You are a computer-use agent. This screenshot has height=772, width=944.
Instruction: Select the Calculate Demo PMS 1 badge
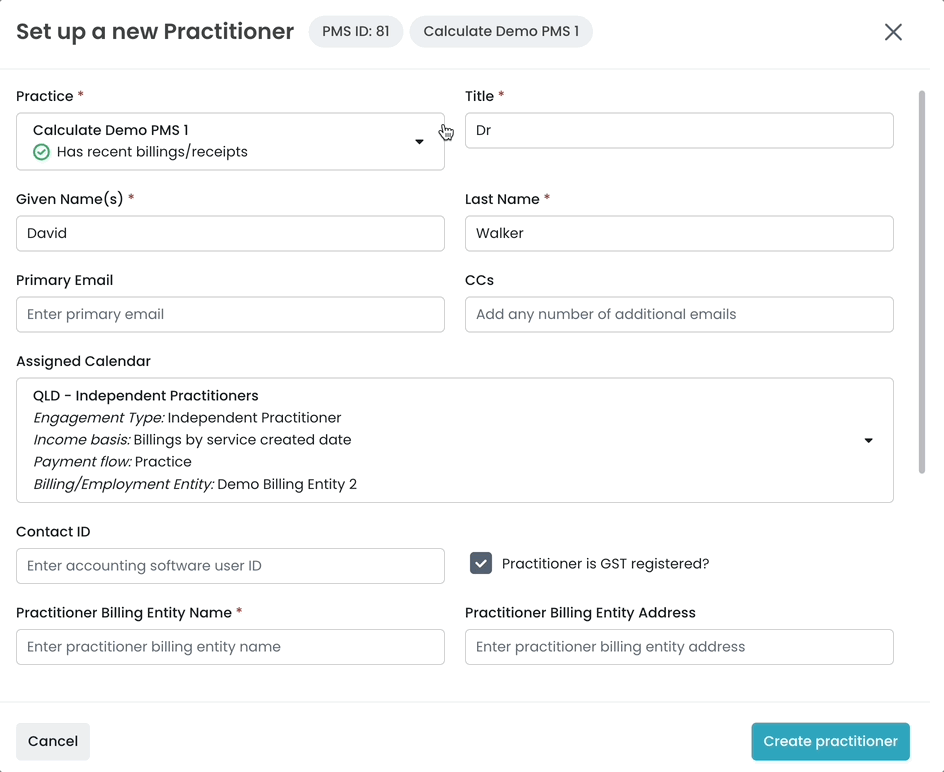click(x=501, y=31)
